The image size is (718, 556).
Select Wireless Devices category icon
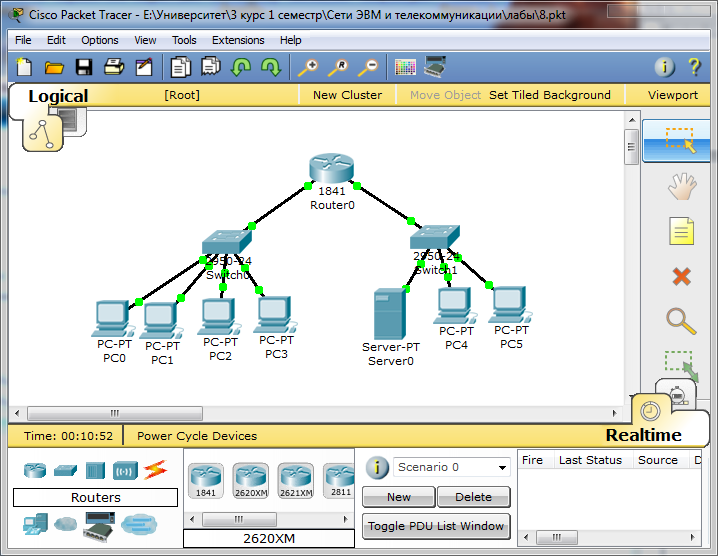tap(125, 470)
